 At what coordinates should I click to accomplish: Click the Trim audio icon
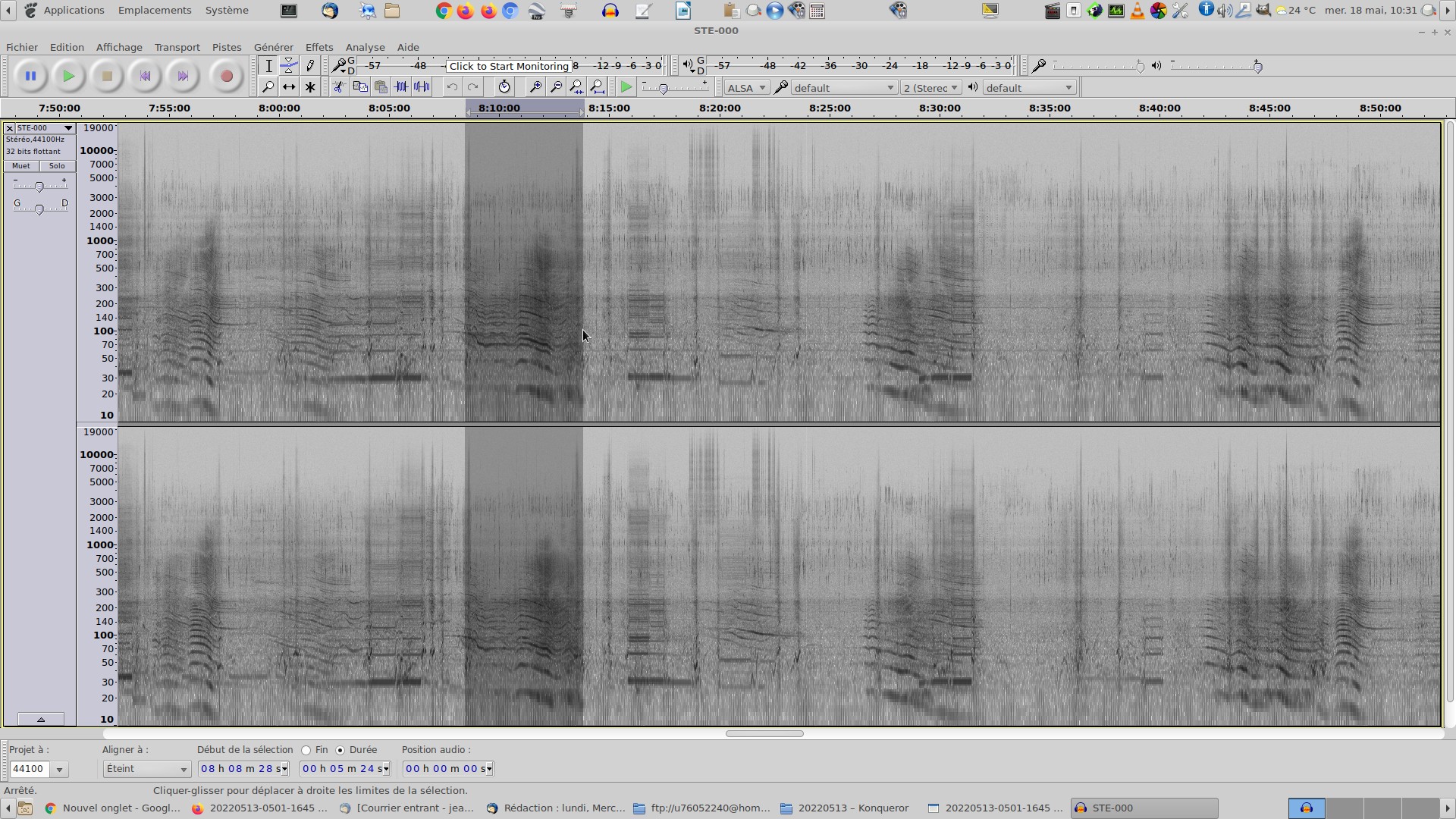tap(401, 87)
